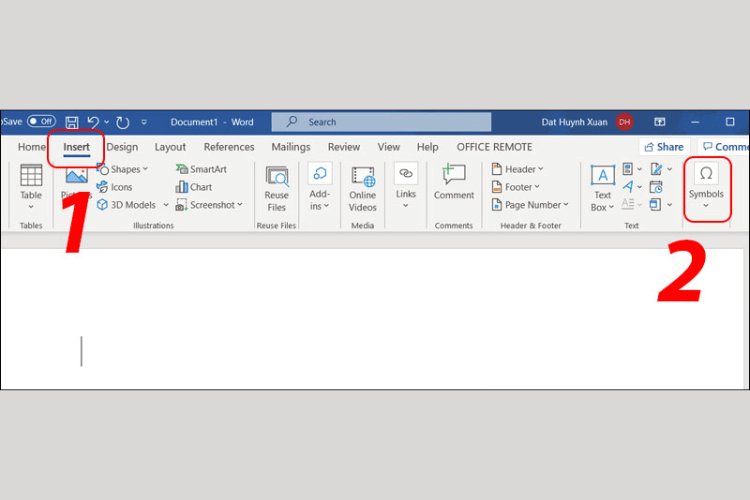Open the Footer dropdown

coord(516,187)
